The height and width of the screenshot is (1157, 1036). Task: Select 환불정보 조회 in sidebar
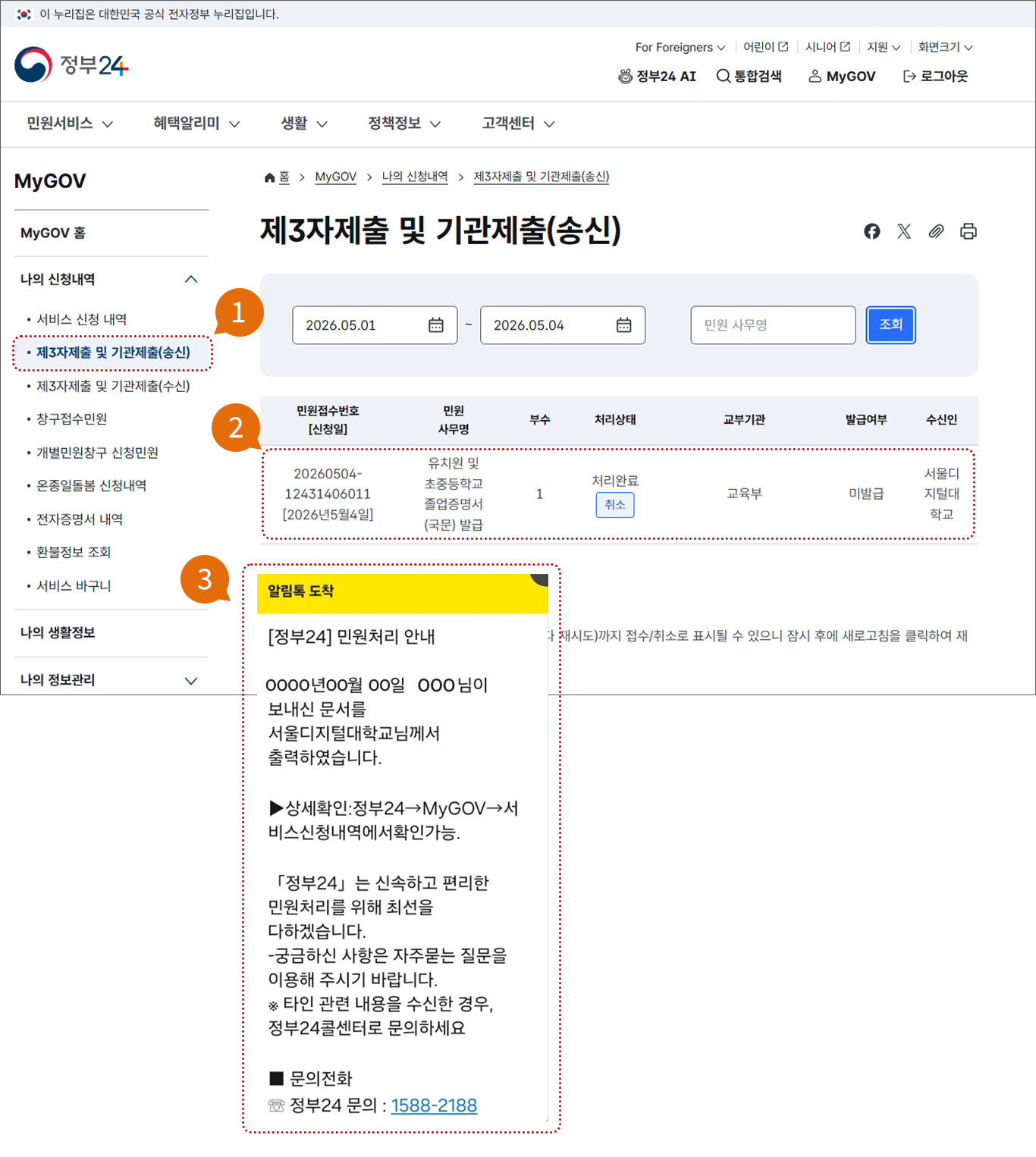(x=73, y=553)
